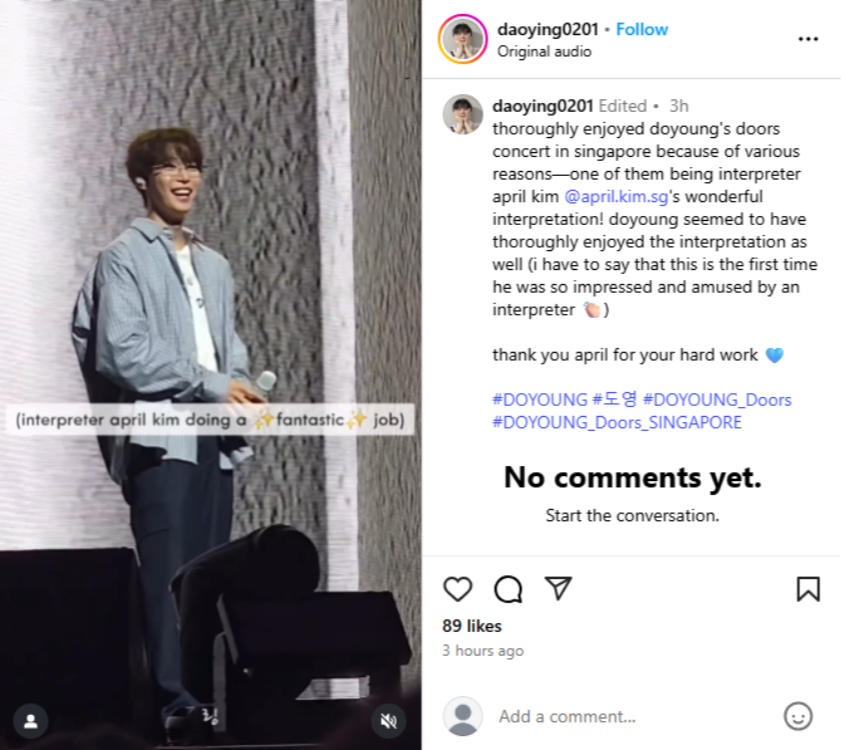Click the daoying0201 username in the caption
The width and height of the screenshot is (845, 750).
click(x=543, y=106)
